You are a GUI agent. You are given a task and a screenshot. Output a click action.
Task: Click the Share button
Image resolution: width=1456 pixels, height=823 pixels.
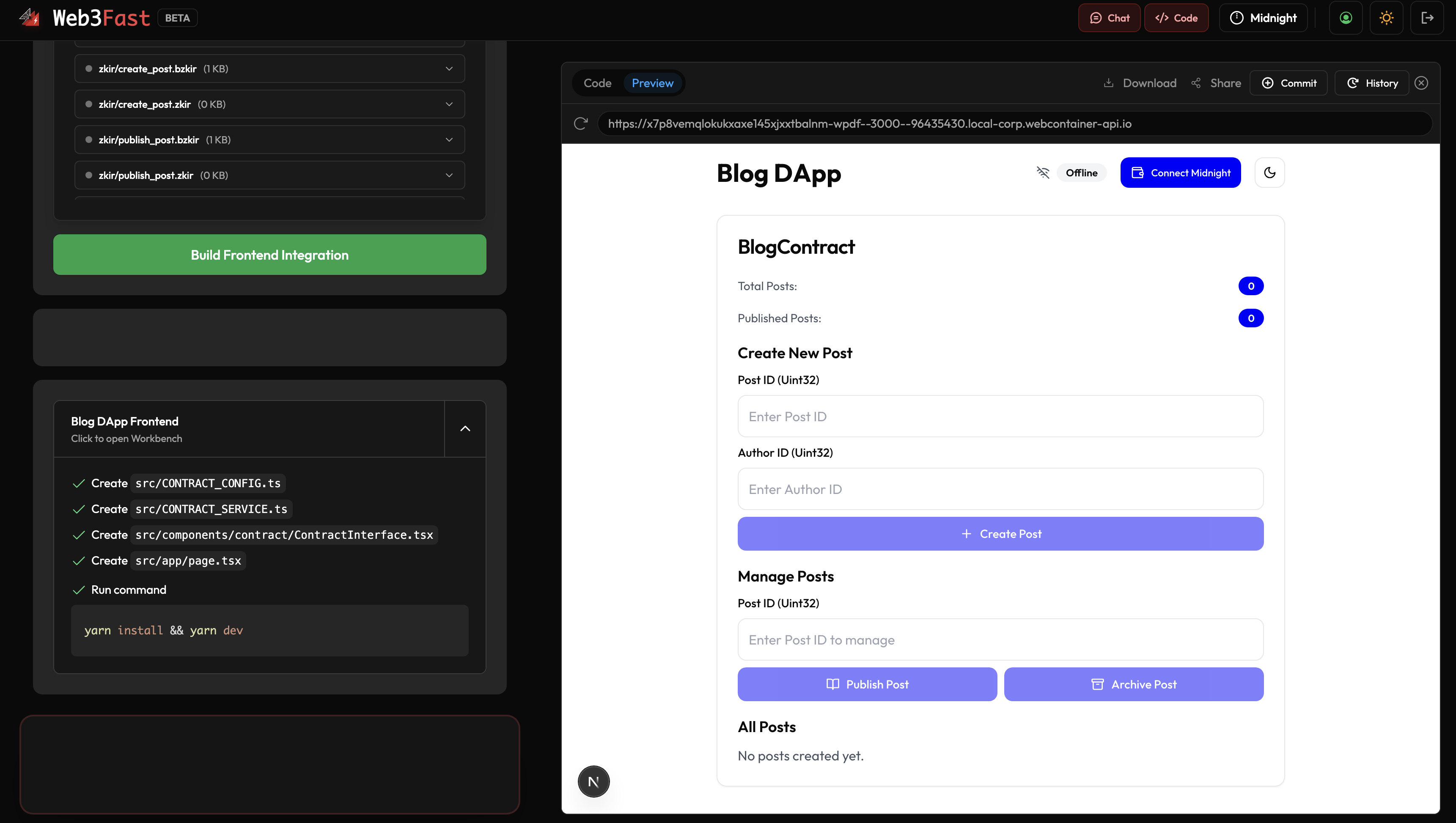point(1216,83)
